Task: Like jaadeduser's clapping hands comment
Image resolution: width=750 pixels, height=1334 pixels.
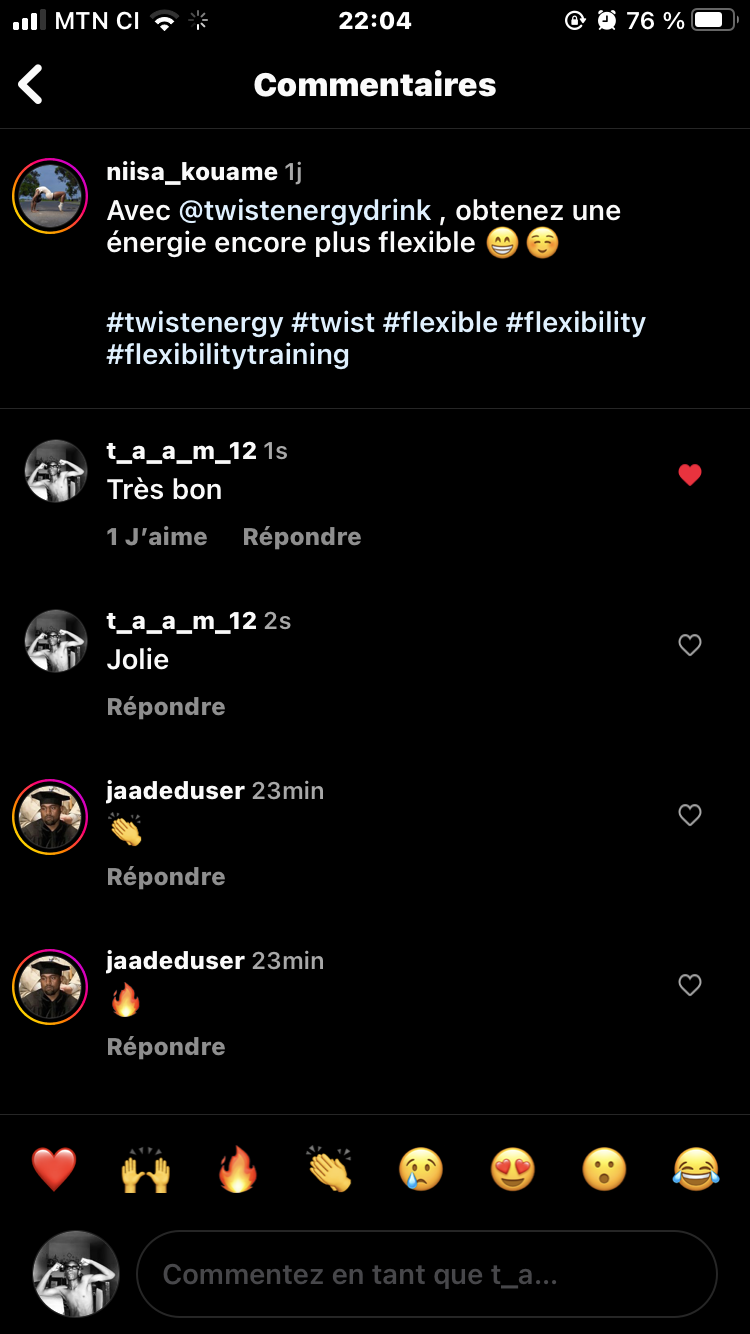Action: 690,816
